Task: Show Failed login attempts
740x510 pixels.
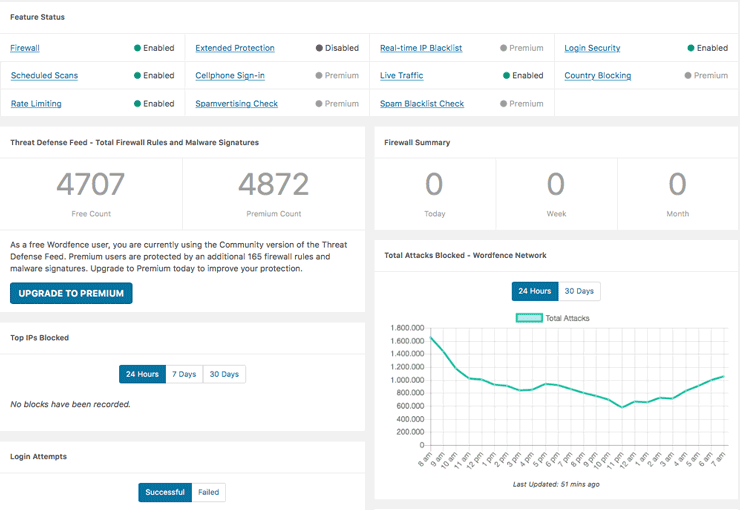Action: [209, 492]
